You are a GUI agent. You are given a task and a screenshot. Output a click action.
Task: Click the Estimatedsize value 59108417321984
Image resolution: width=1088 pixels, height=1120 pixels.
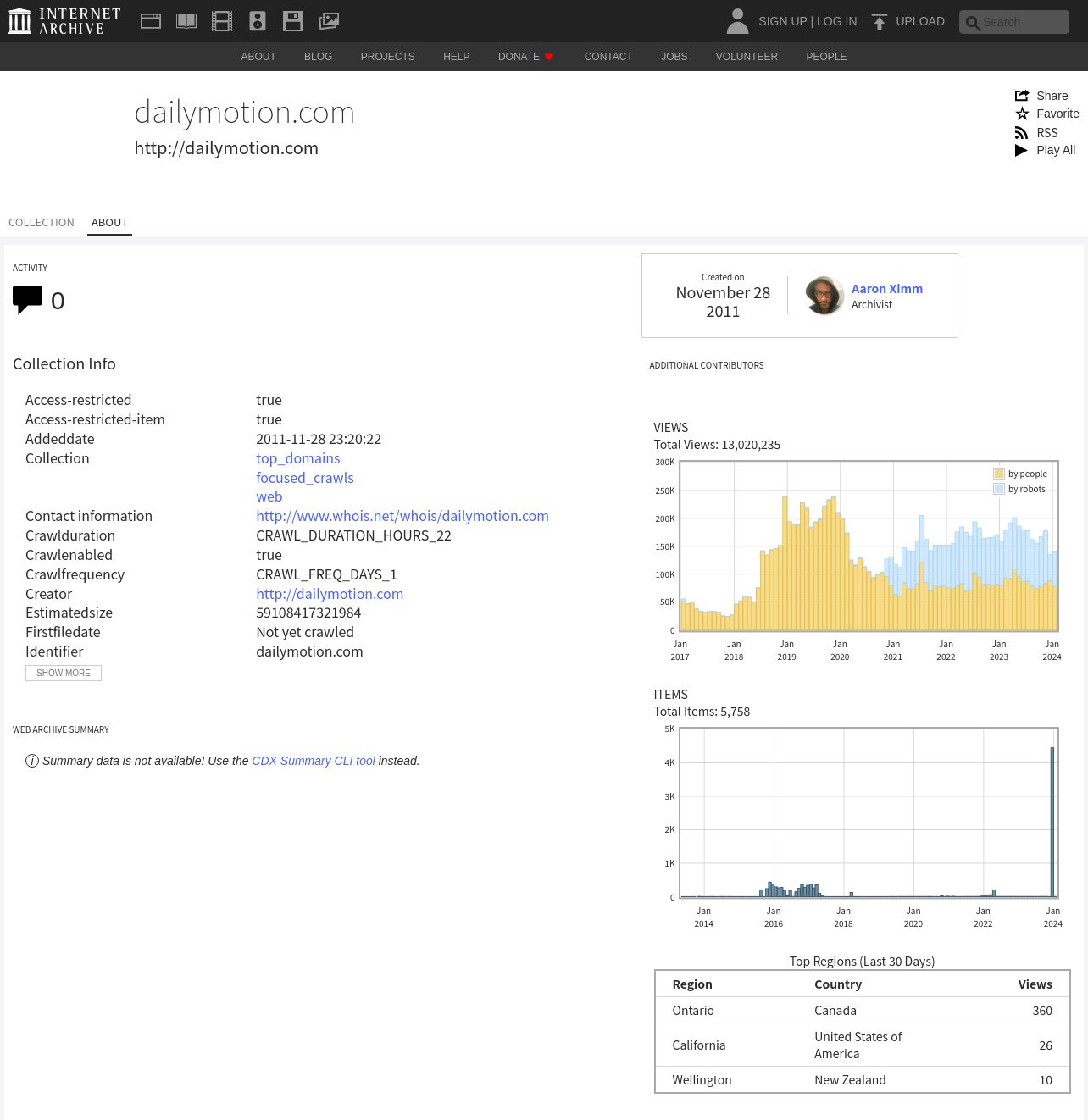pyautogui.click(x=308, y=613)
